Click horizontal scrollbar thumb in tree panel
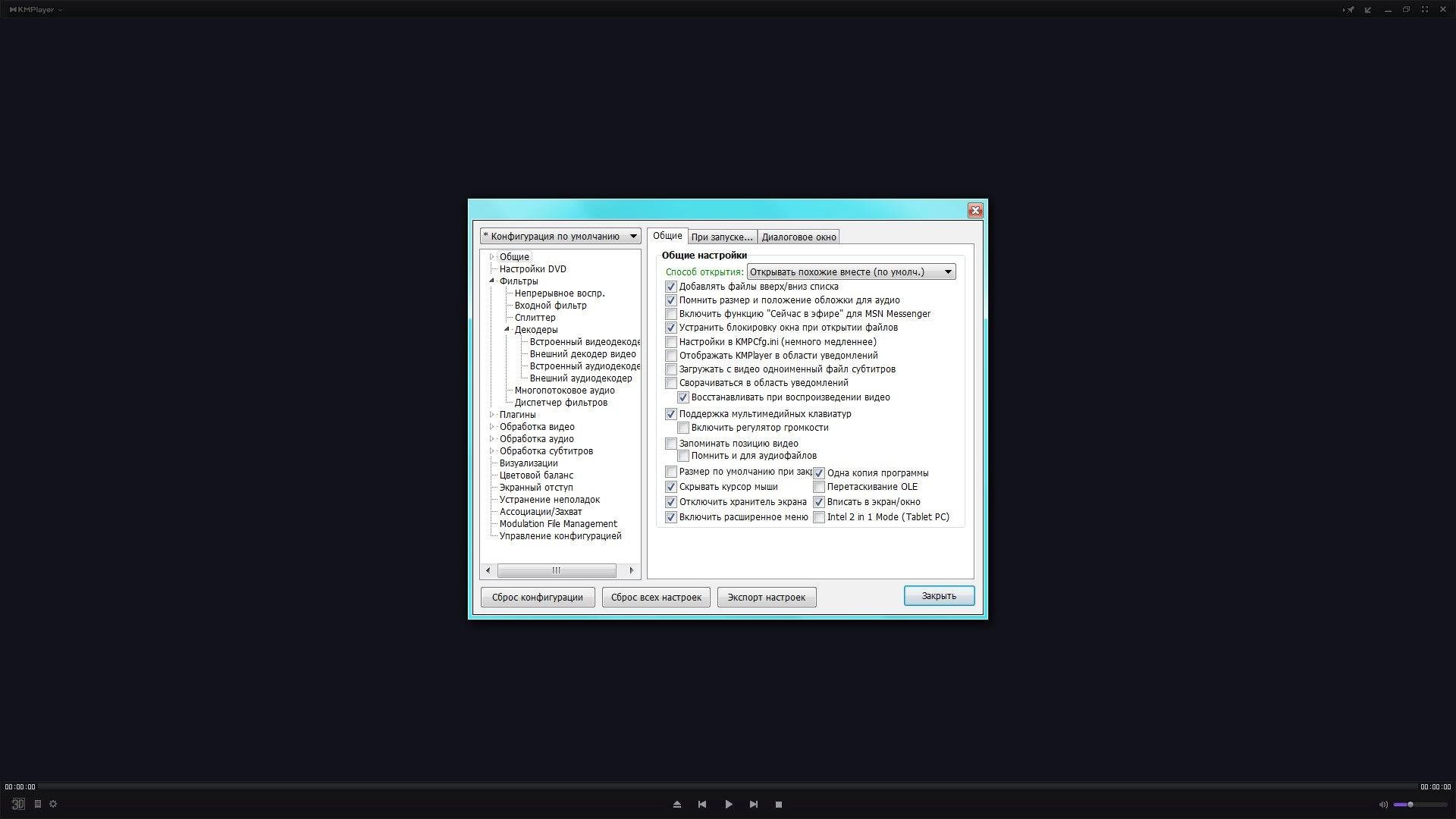Image resolution: width=1456 pixels, height=819 pixels. click(x=557, y=570)
